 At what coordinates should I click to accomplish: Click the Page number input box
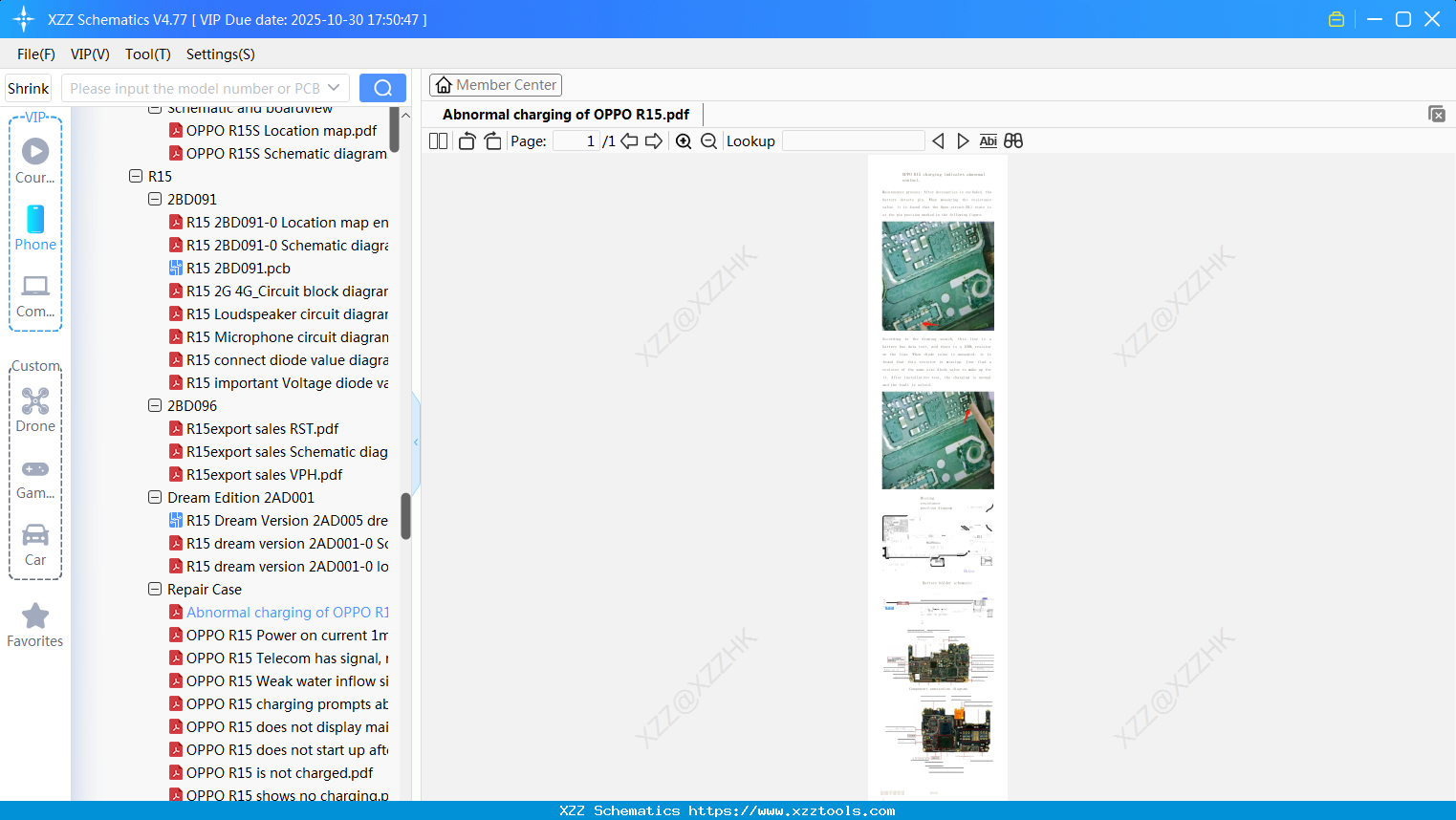point(576,141)
